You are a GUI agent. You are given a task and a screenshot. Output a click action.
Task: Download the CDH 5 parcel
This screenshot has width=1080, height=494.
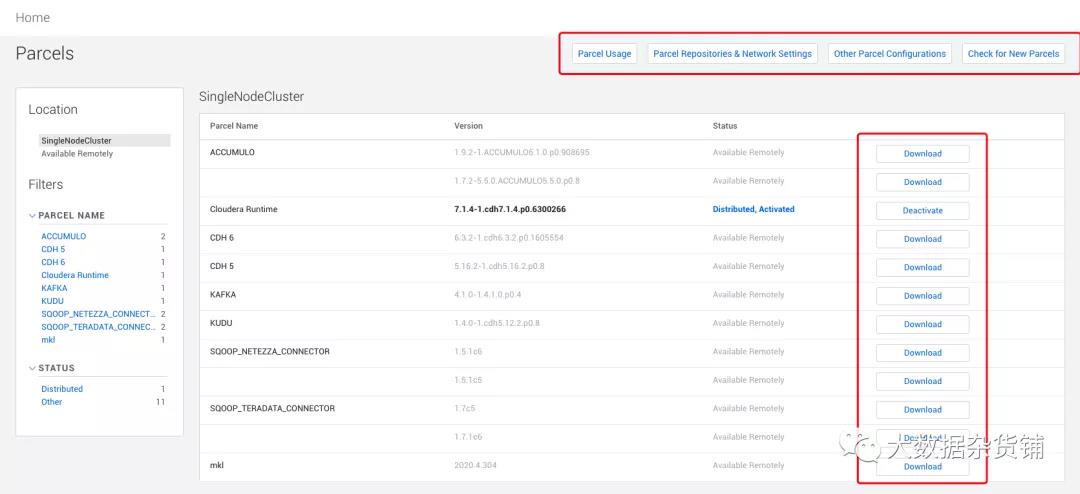click(x=922, y=267)
